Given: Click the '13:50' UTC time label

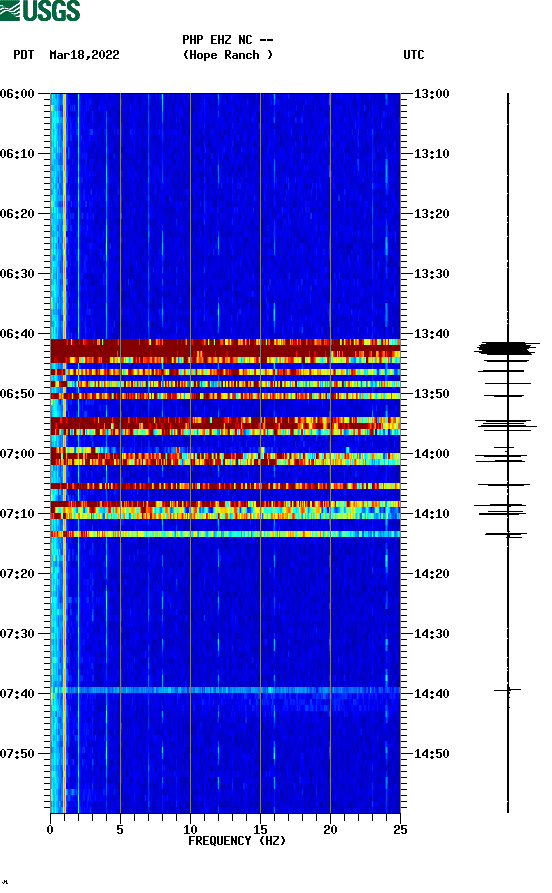Looking at the screenshot, I should coord(432,394).
